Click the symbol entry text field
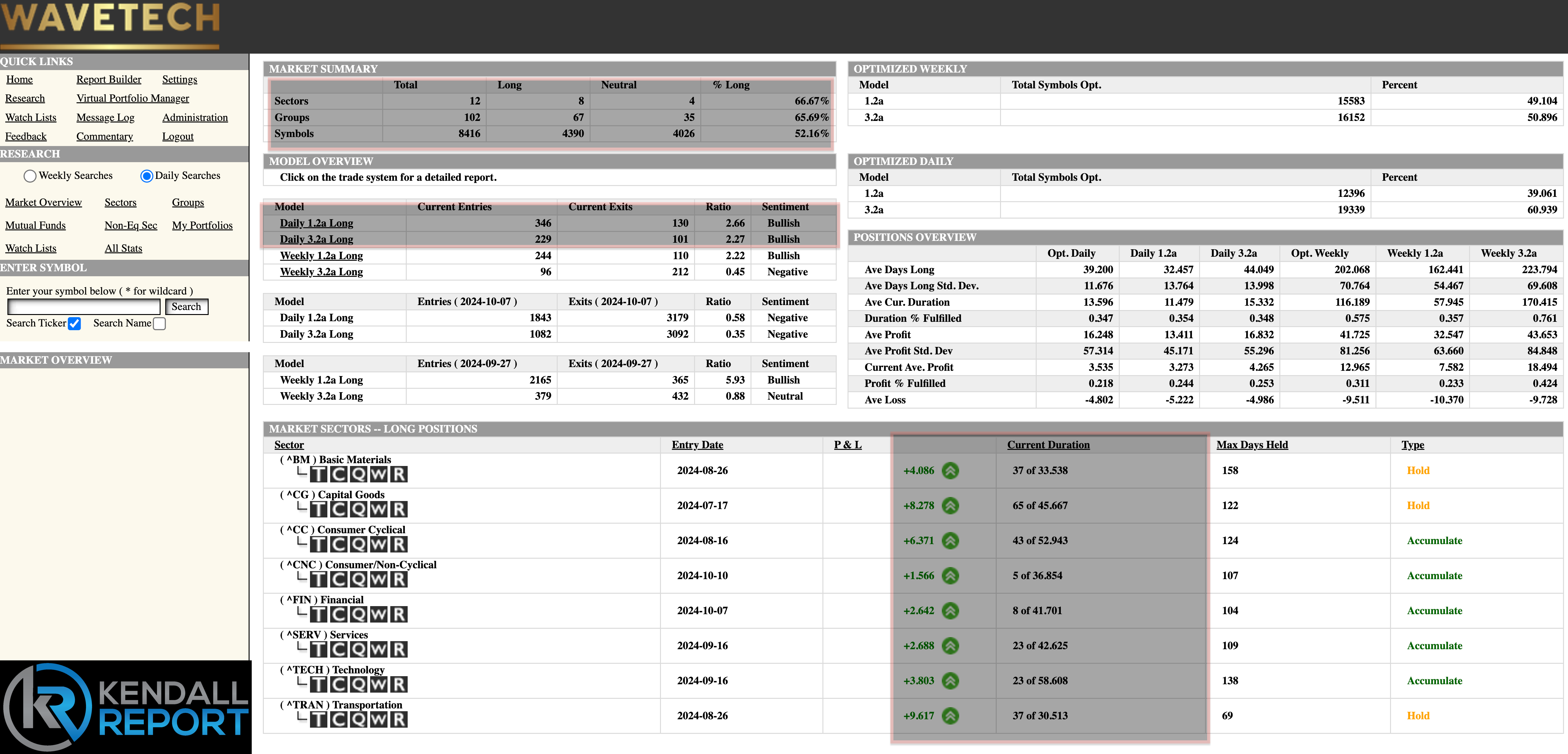This screenshot has height=754, width=1568. click(x=83, y=307)
